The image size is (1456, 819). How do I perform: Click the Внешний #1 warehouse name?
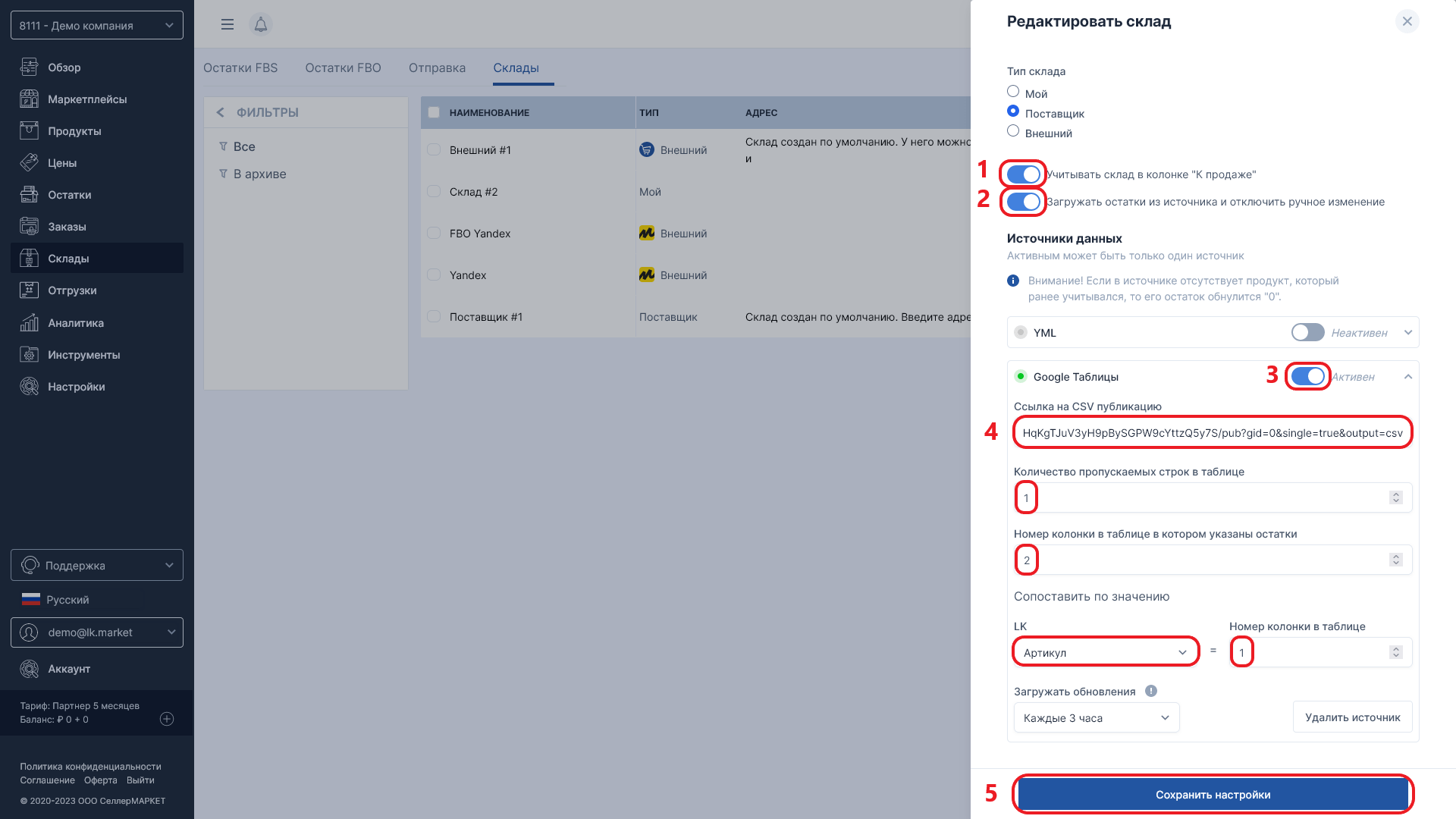click(x=480, y=149)
